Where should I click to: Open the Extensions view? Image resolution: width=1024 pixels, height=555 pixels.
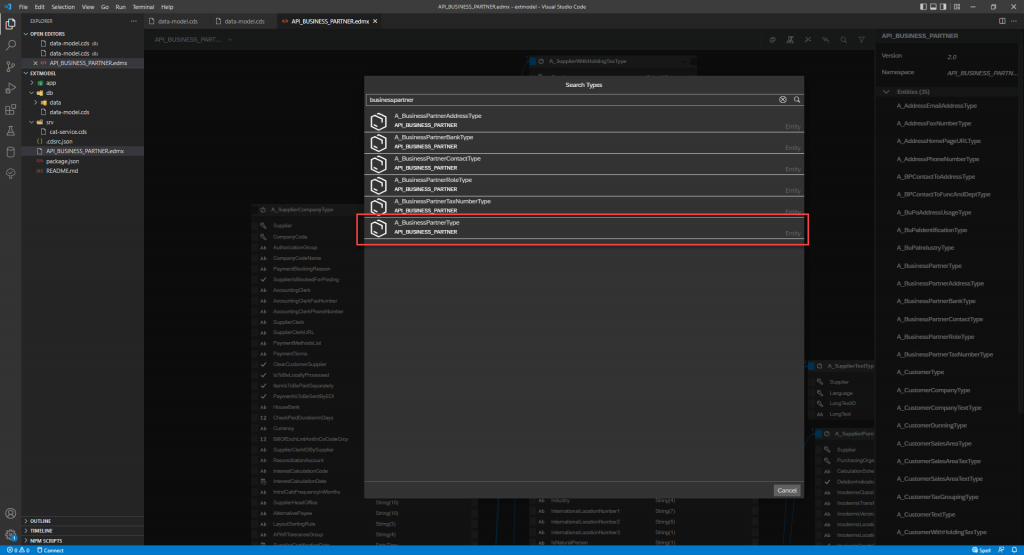pos(10,110)
